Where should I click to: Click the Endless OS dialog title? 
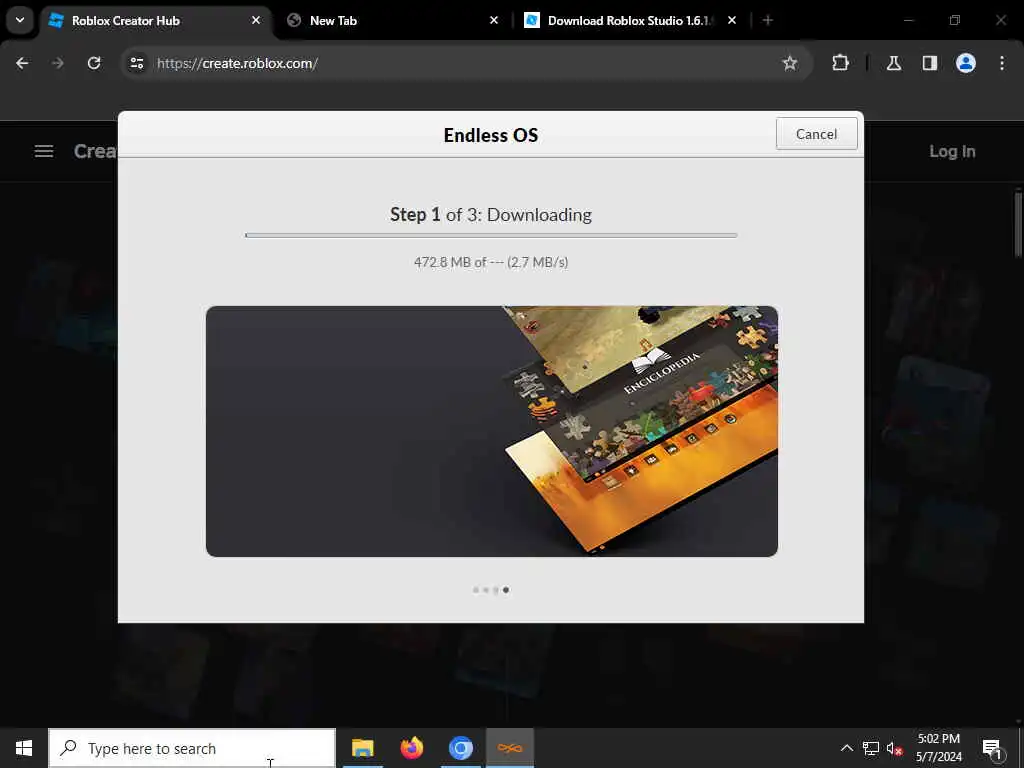(x=491, y=135)
